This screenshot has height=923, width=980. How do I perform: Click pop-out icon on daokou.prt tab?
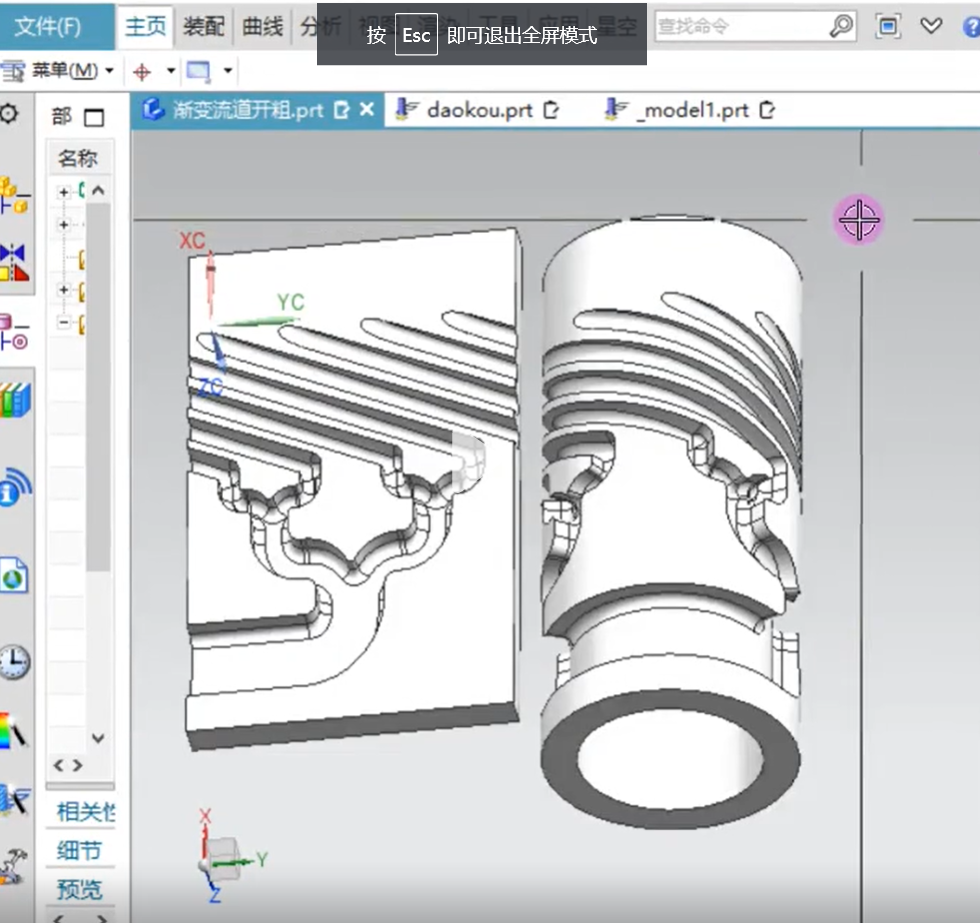pos(551,110)
